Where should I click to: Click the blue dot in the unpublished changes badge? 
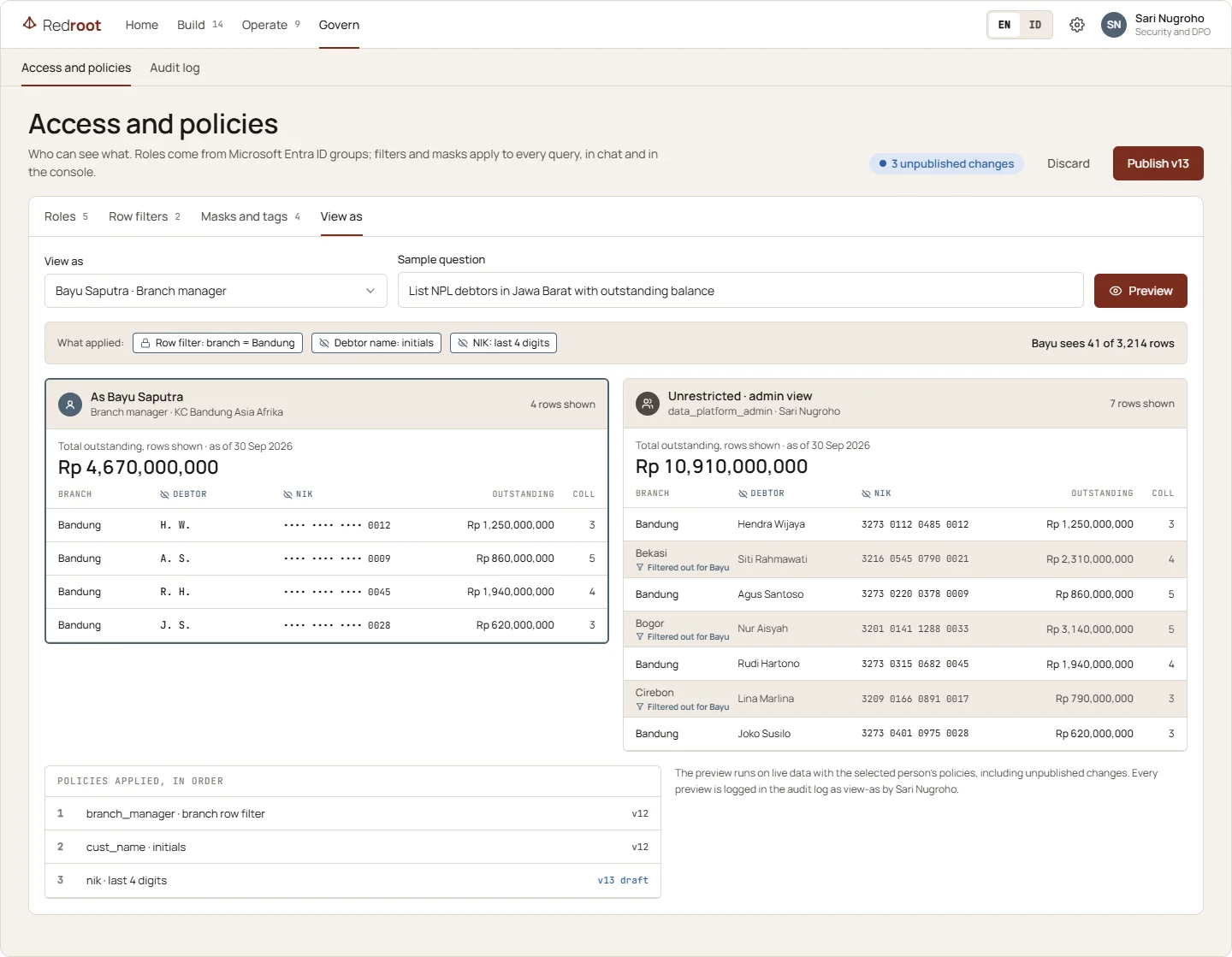point(883,163)
